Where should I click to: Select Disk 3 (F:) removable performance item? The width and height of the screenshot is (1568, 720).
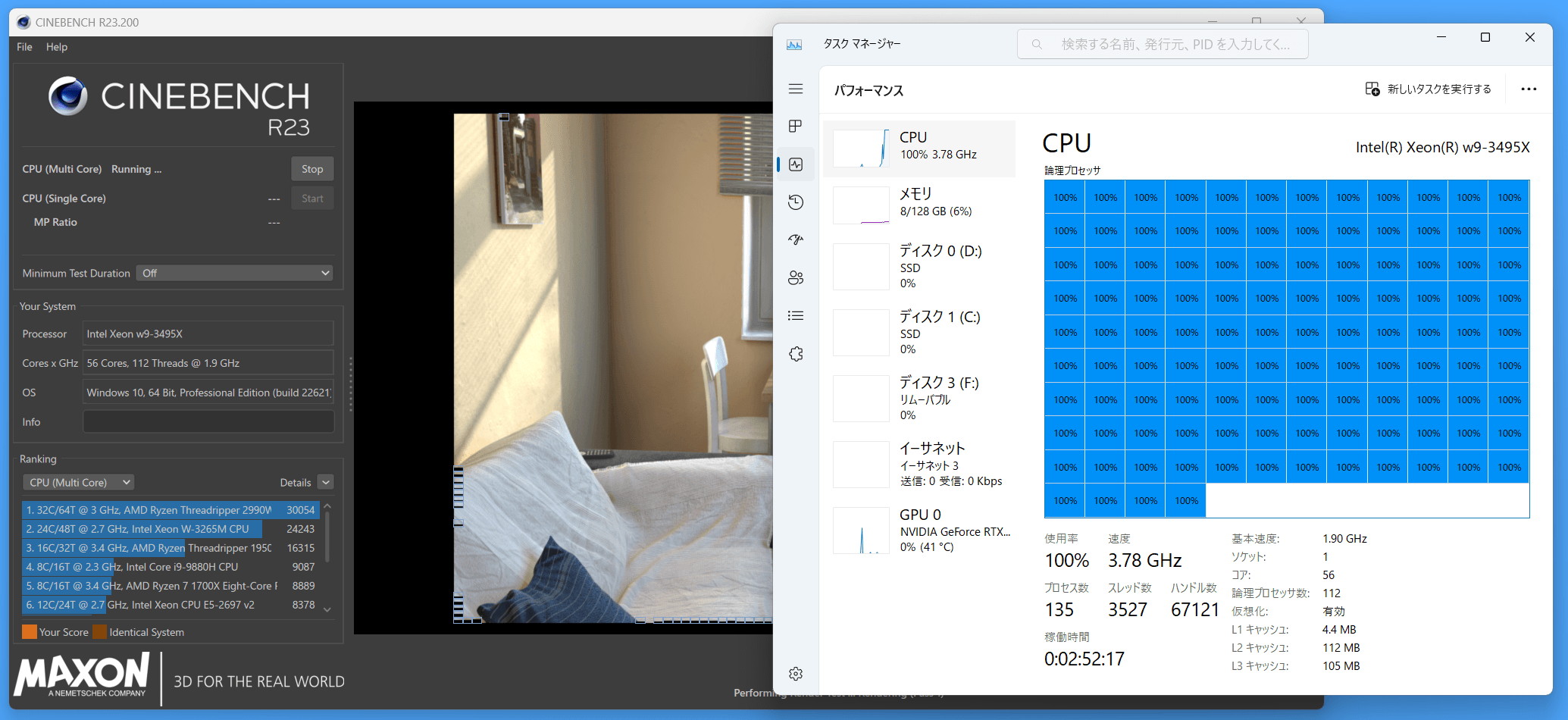pyautogui.click(x=919, y=398)
